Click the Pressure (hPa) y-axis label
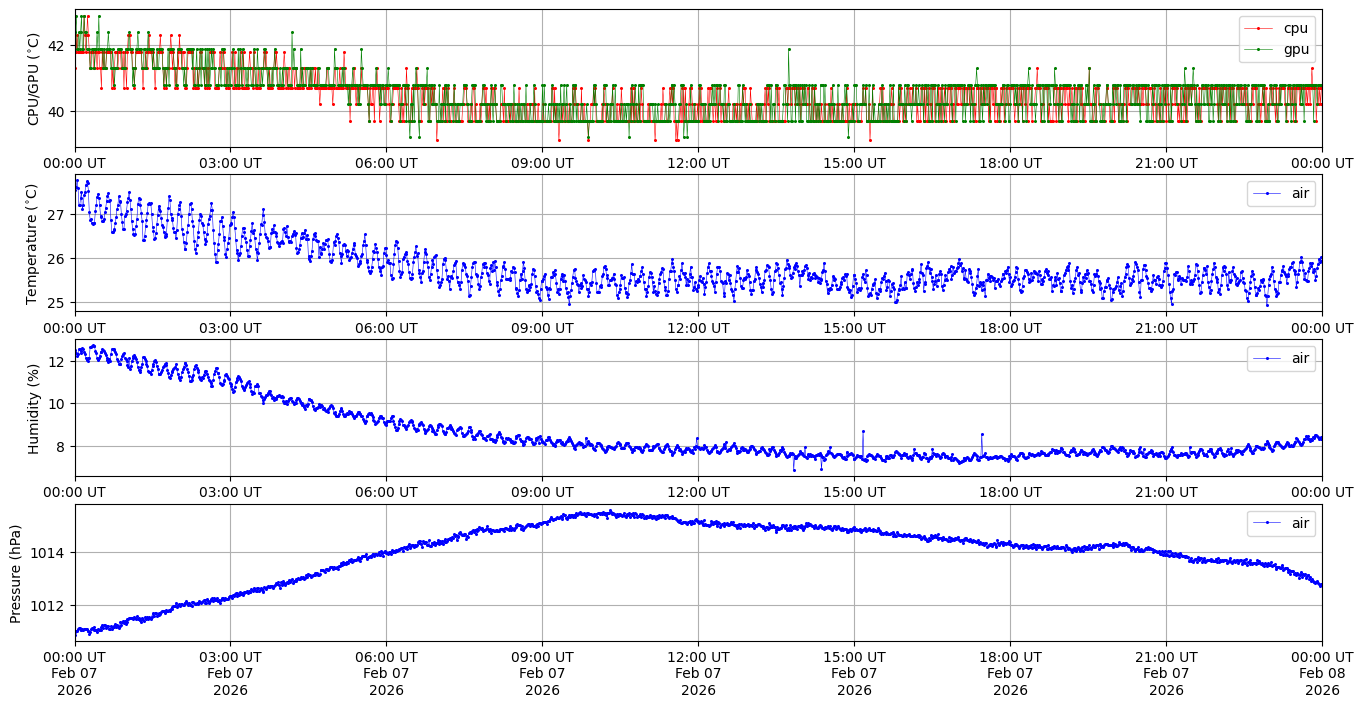Screen dimensions: 1363x707 point(16,573)
